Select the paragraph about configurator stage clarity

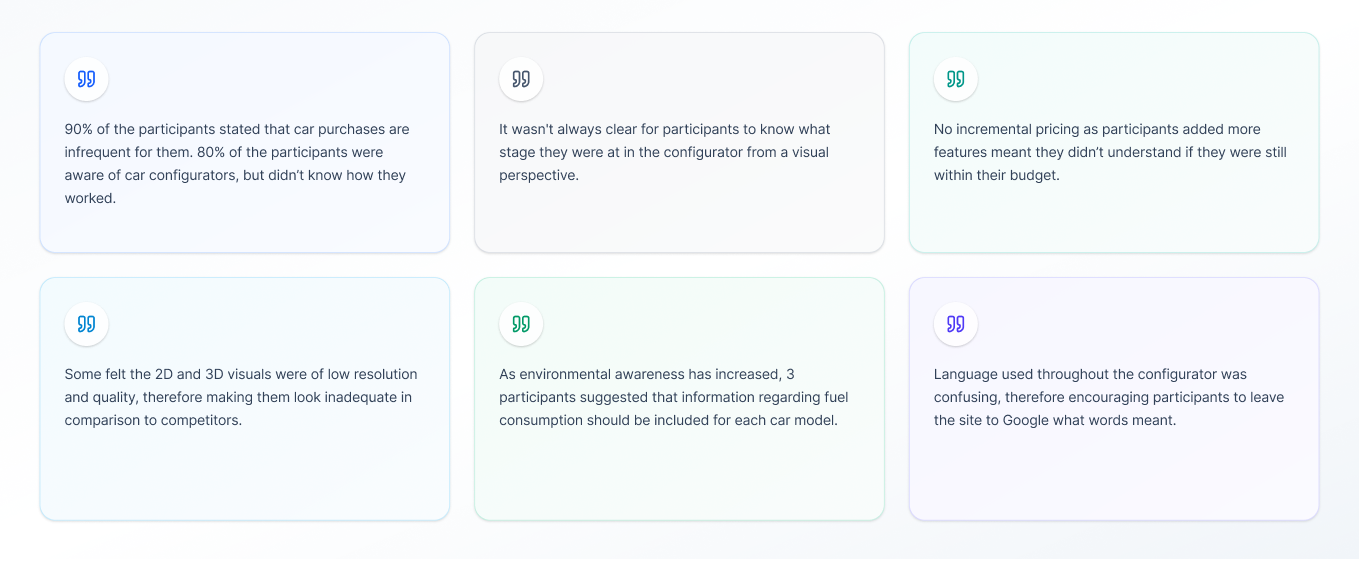[665, 152]
